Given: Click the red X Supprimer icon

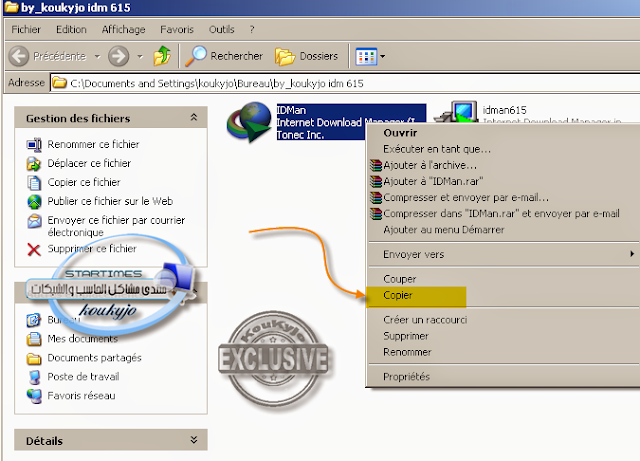Looking at the screenshot, I should 34,249.
